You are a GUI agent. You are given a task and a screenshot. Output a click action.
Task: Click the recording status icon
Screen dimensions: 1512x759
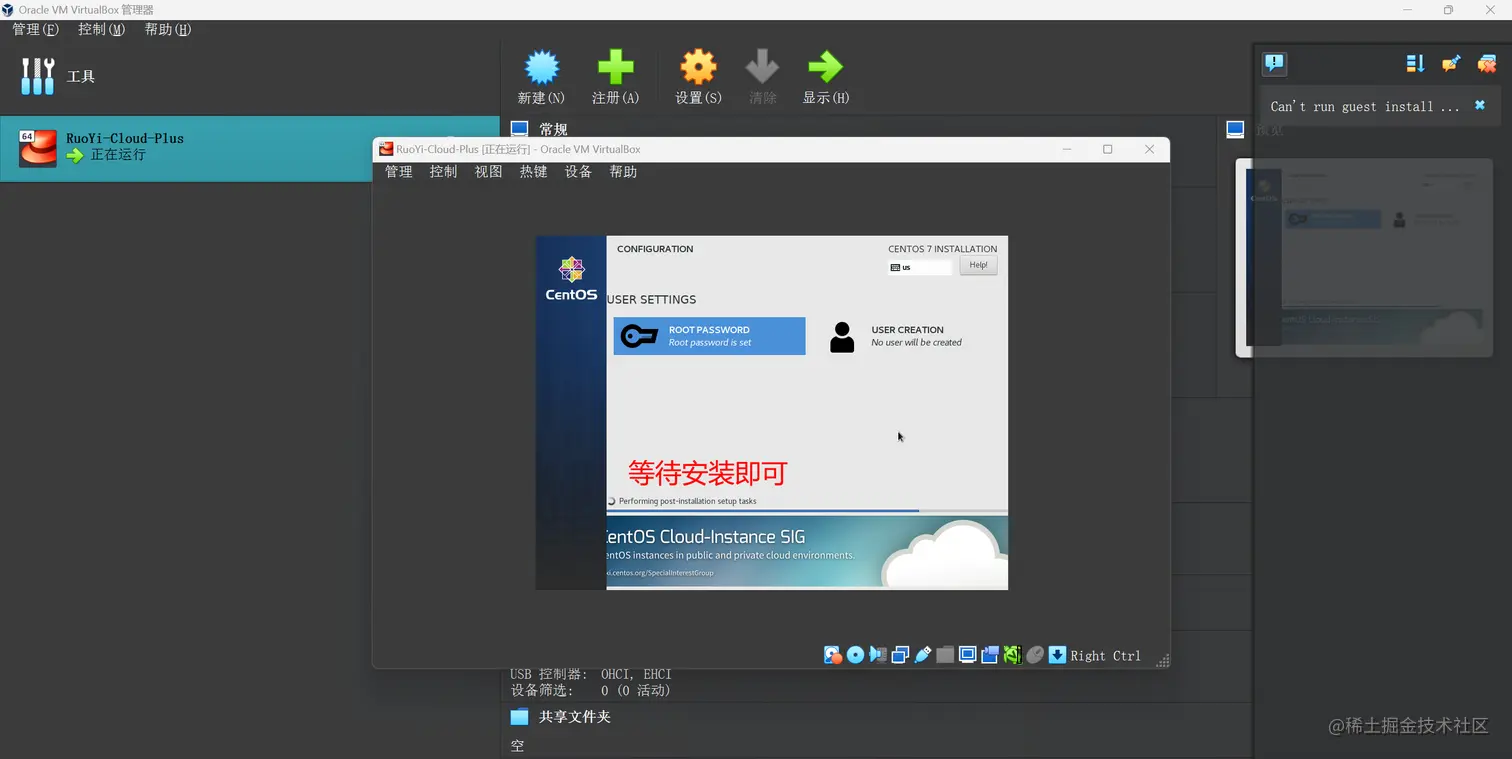point(990,655)
